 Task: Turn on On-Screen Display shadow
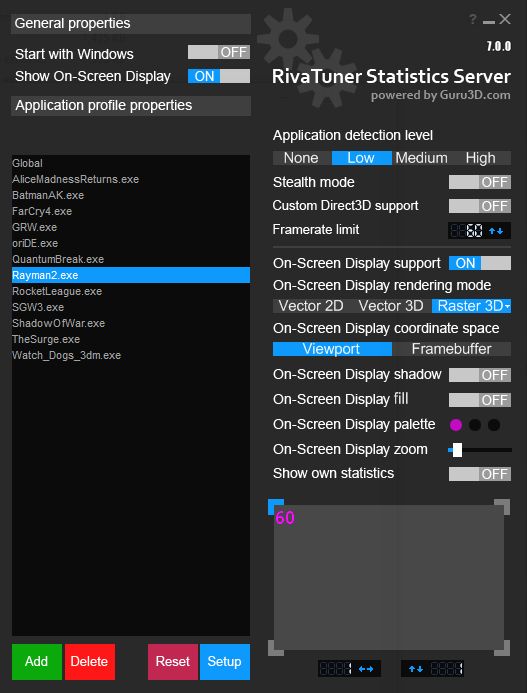click(480, 375)
